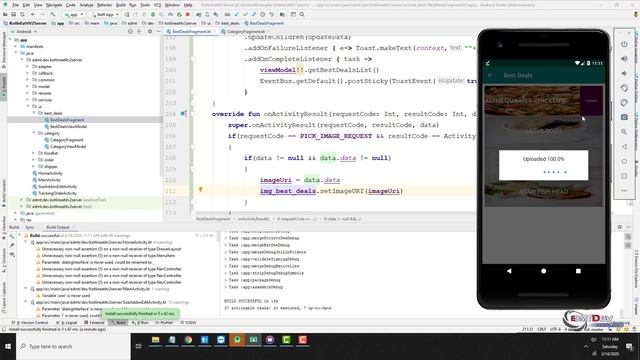Open the TODO tool window
The width and height of the screenshot is (640, 360).
(188, 322)
